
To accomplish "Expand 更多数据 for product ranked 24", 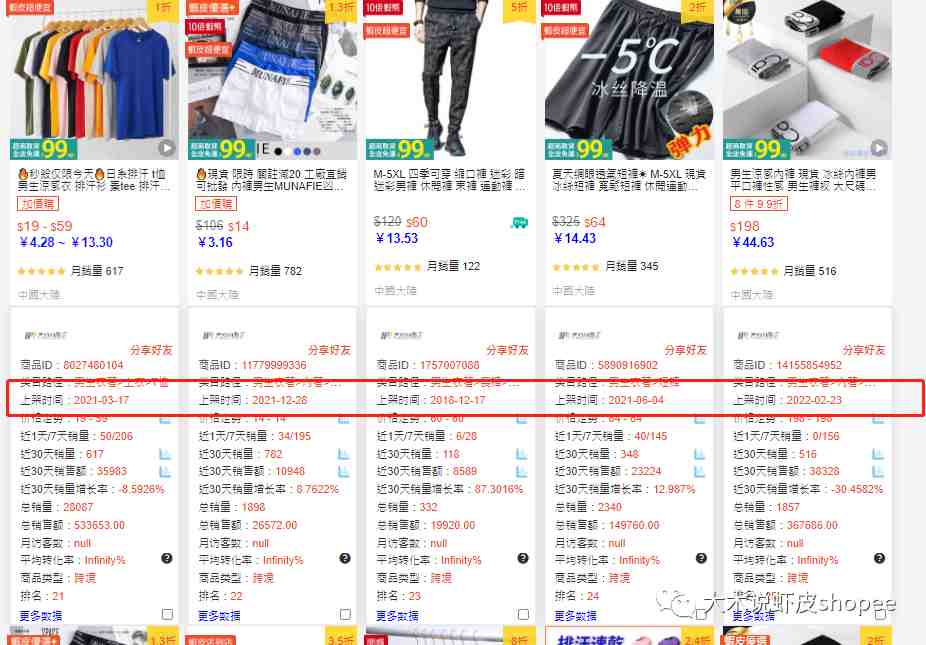I will click(576, 615).
